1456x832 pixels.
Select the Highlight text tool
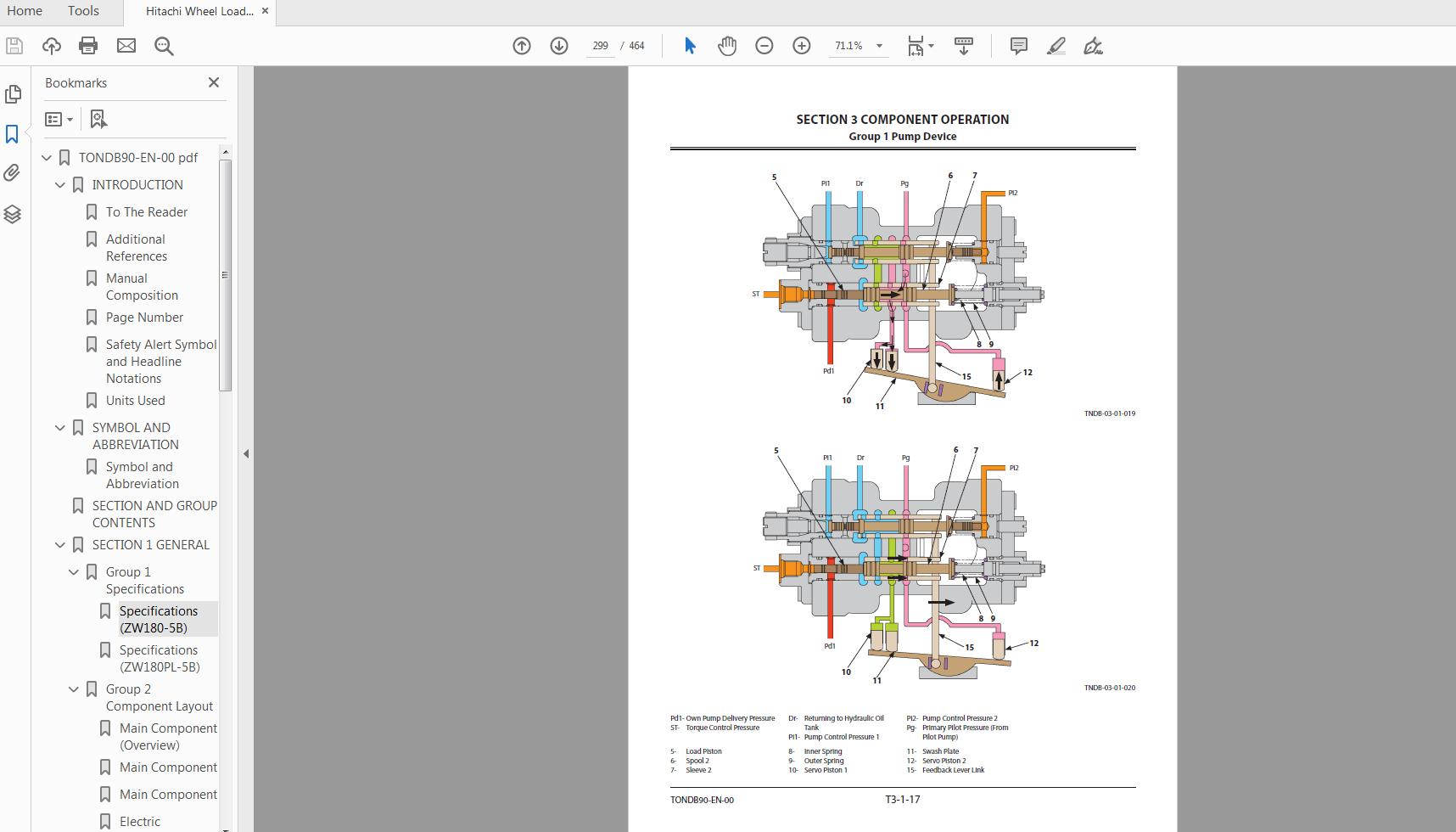(1056, 46)
